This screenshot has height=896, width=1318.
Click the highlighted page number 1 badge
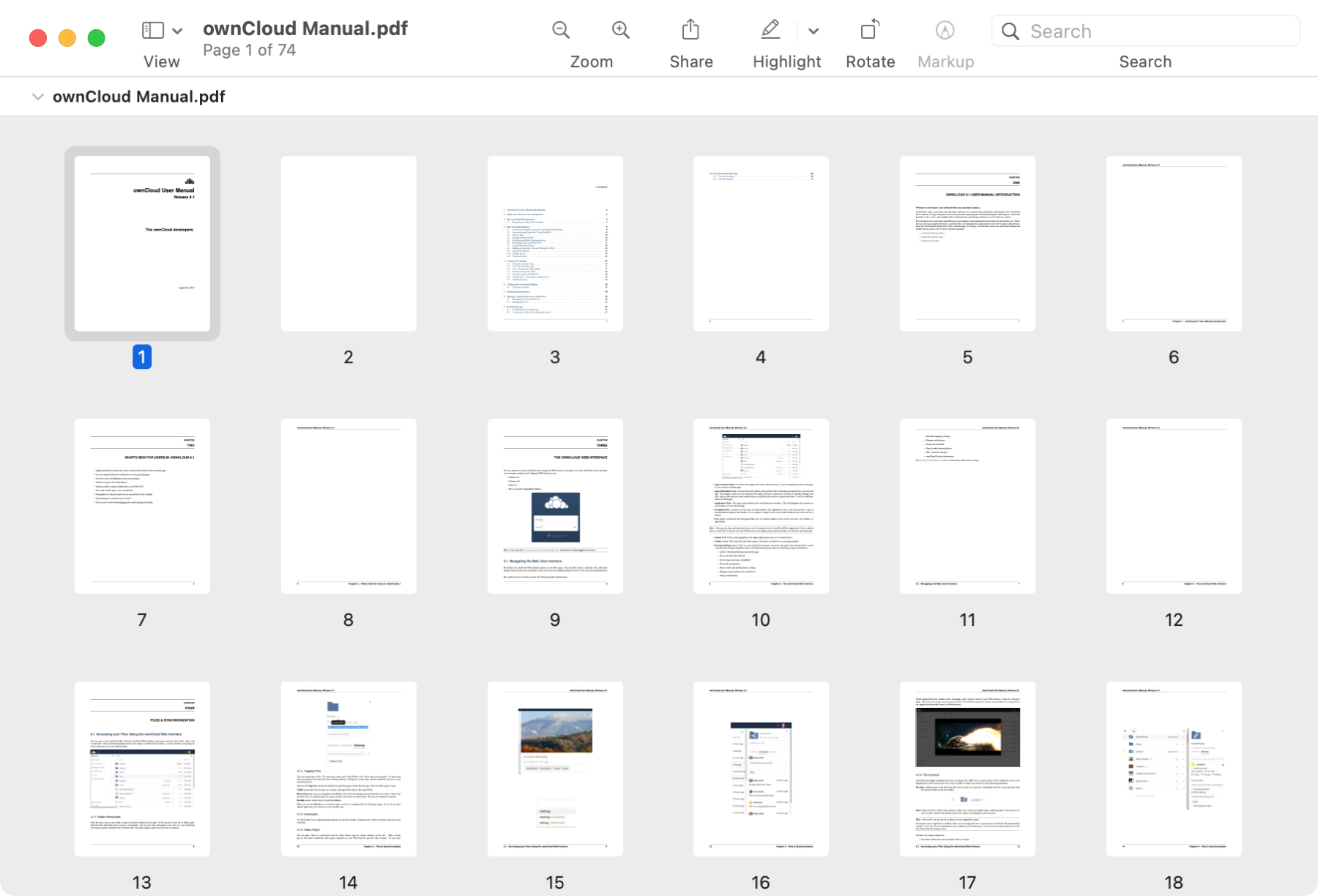tap(142, 357)
